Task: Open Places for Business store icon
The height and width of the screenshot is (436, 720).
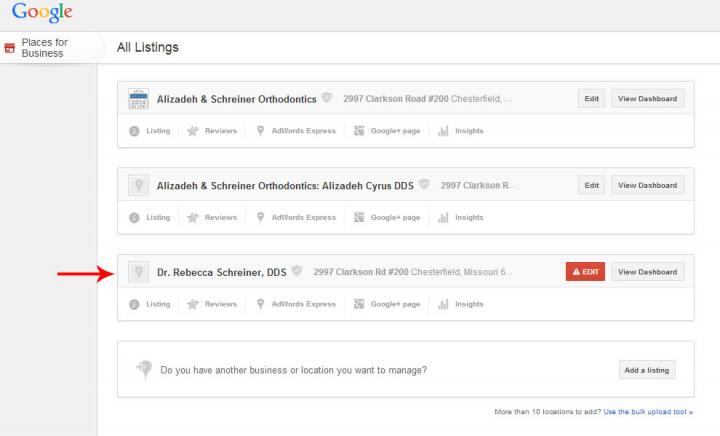Action: 10,48
